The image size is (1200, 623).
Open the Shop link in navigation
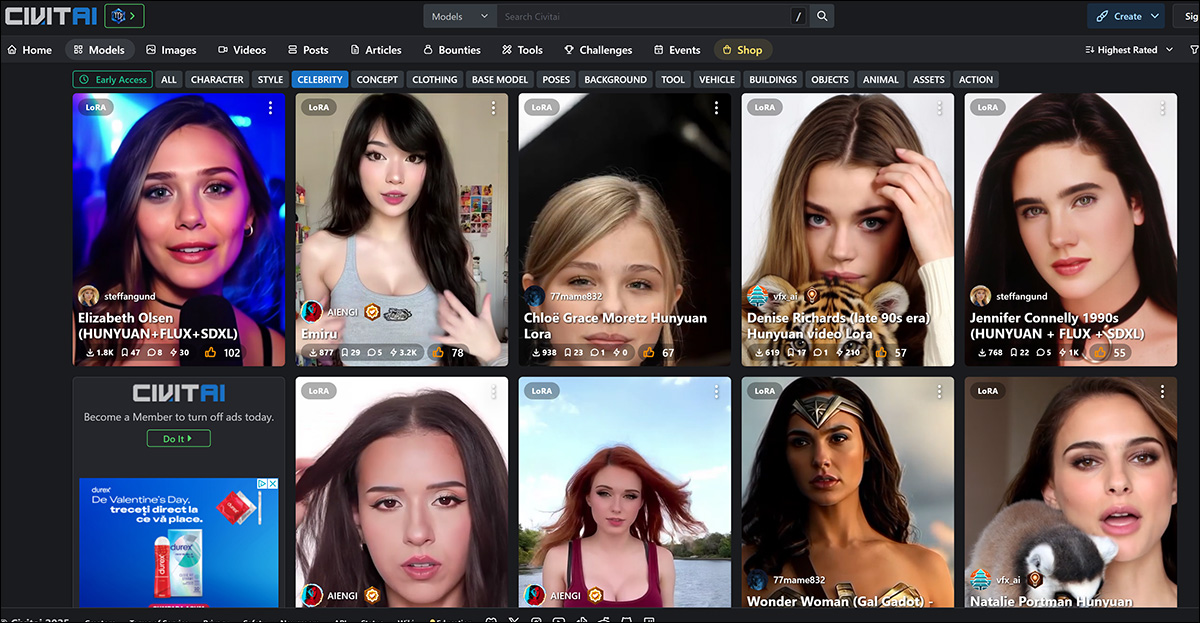(x=742, y=50)
